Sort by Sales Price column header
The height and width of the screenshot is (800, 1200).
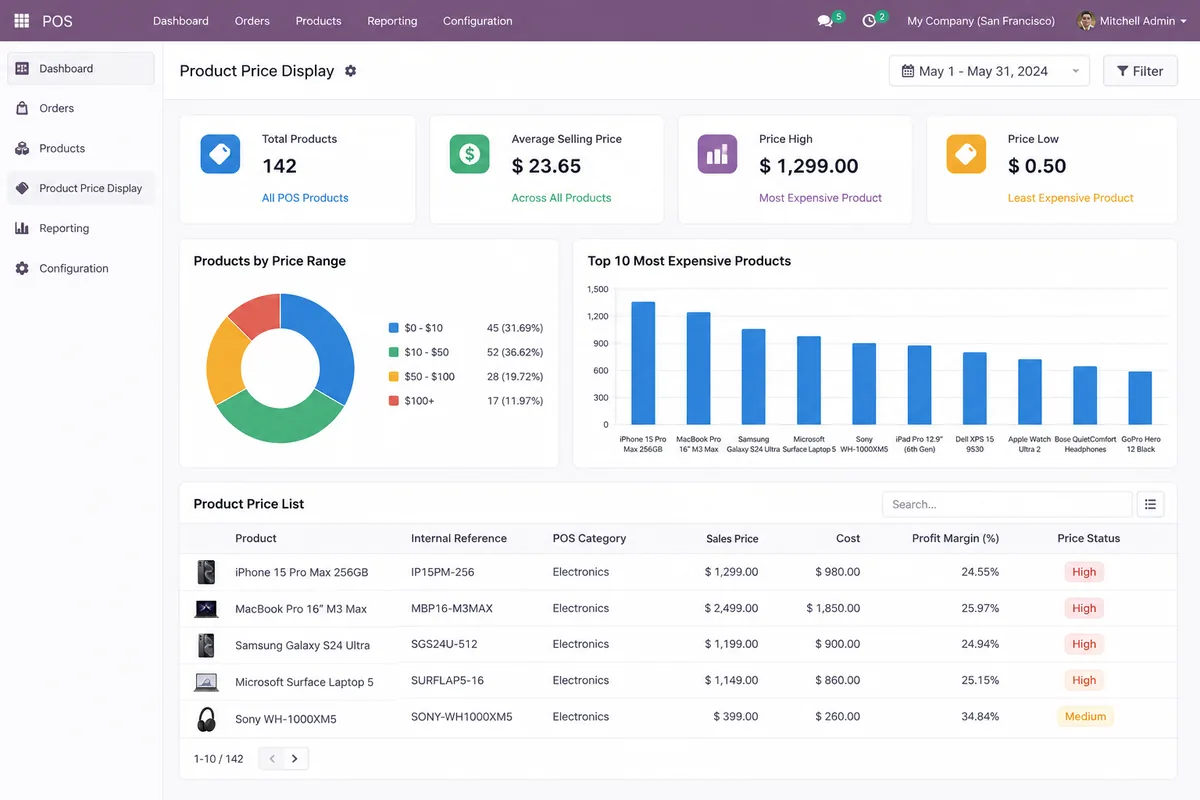(x=732, y=538)
